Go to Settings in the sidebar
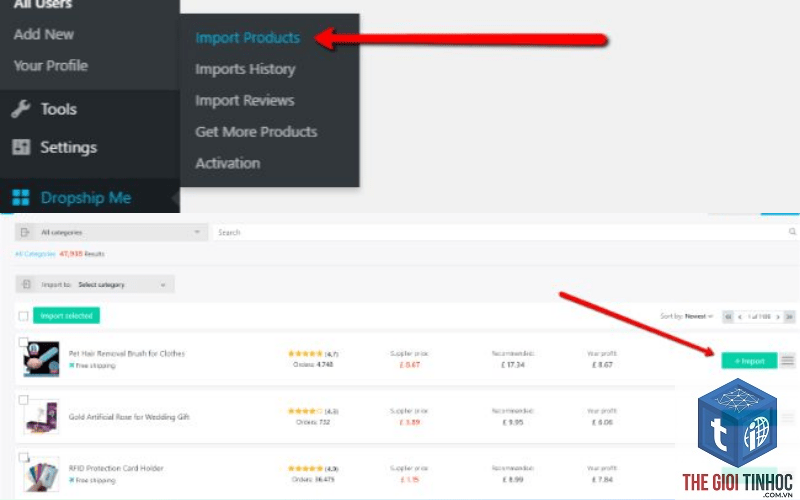 click(x=68, y=147)
